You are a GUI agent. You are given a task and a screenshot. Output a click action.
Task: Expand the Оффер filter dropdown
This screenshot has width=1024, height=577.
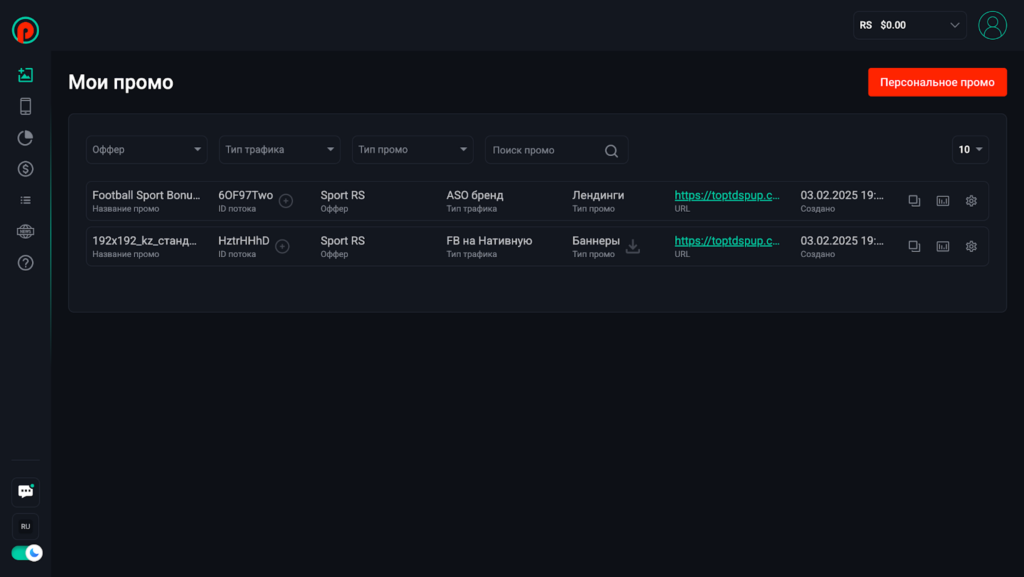point(146,149)
